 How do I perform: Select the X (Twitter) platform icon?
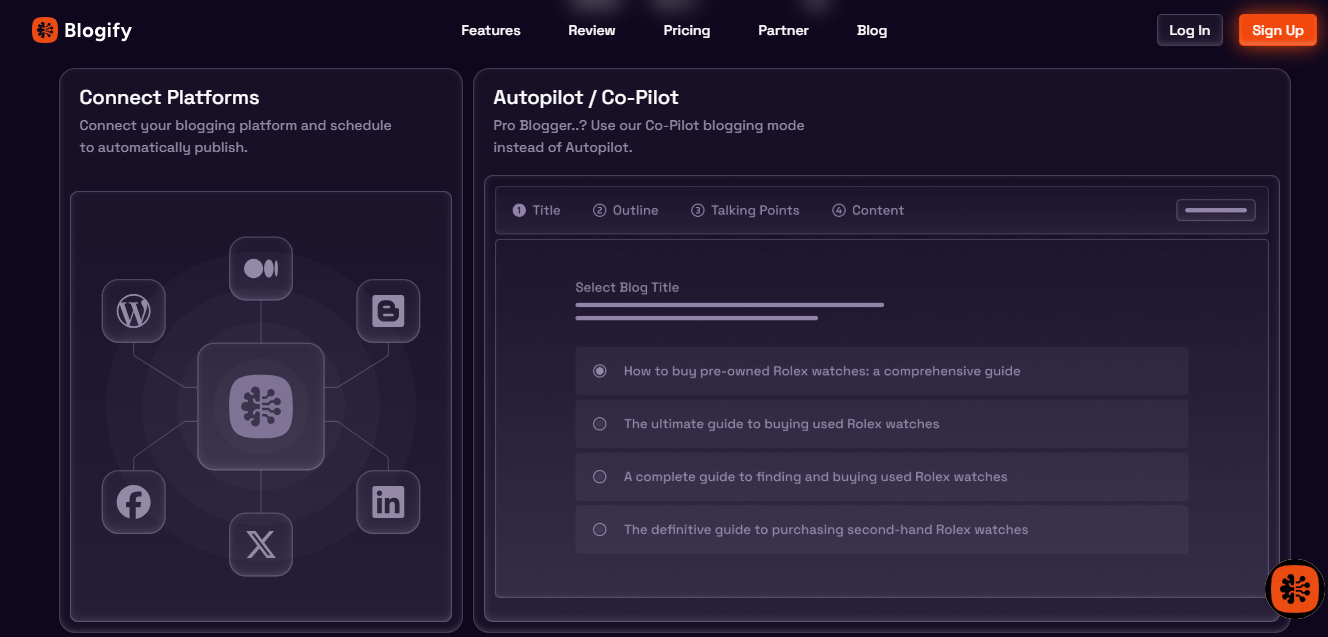261,544
